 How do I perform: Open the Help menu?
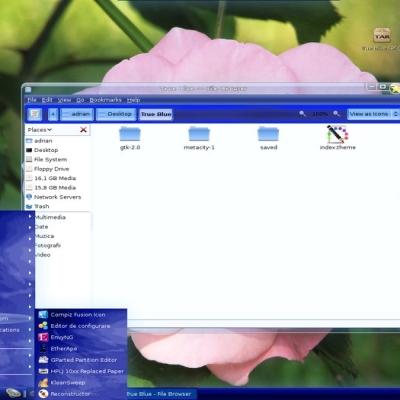pos(133,100)
